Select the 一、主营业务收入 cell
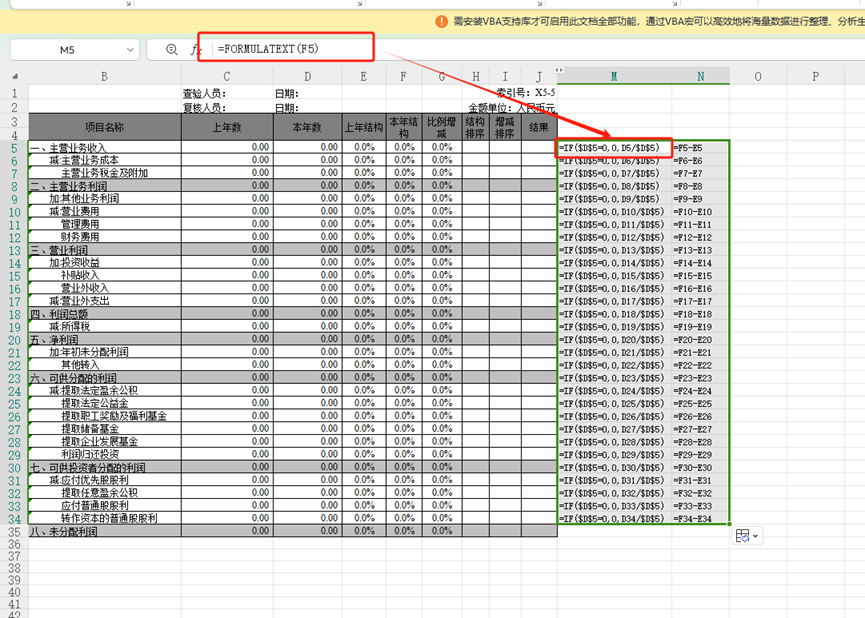Viewport: 865px width, 618px height. (x=104, y=147)
